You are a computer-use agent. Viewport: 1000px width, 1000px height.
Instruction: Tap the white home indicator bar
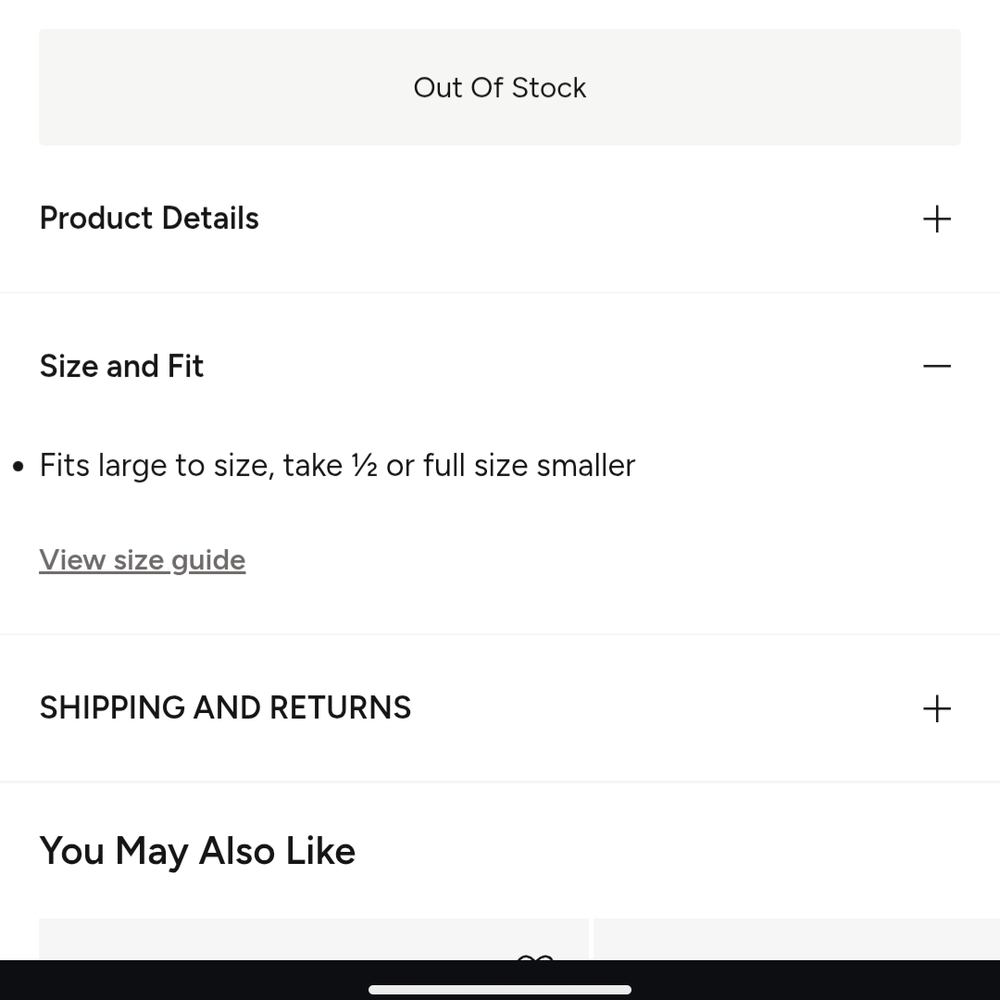[x=500, y=990]
